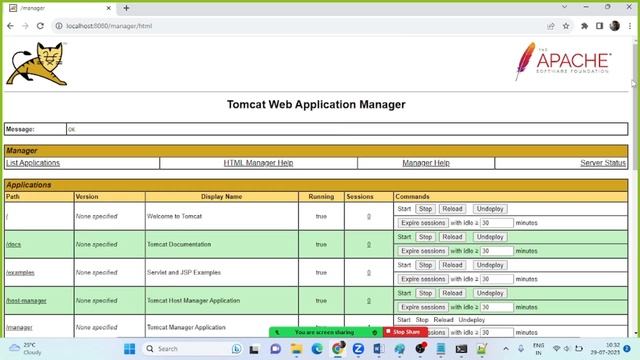Stop the Tomcat Host Manager Application
This screenshot has height=360, width=640.
point(425,293)
